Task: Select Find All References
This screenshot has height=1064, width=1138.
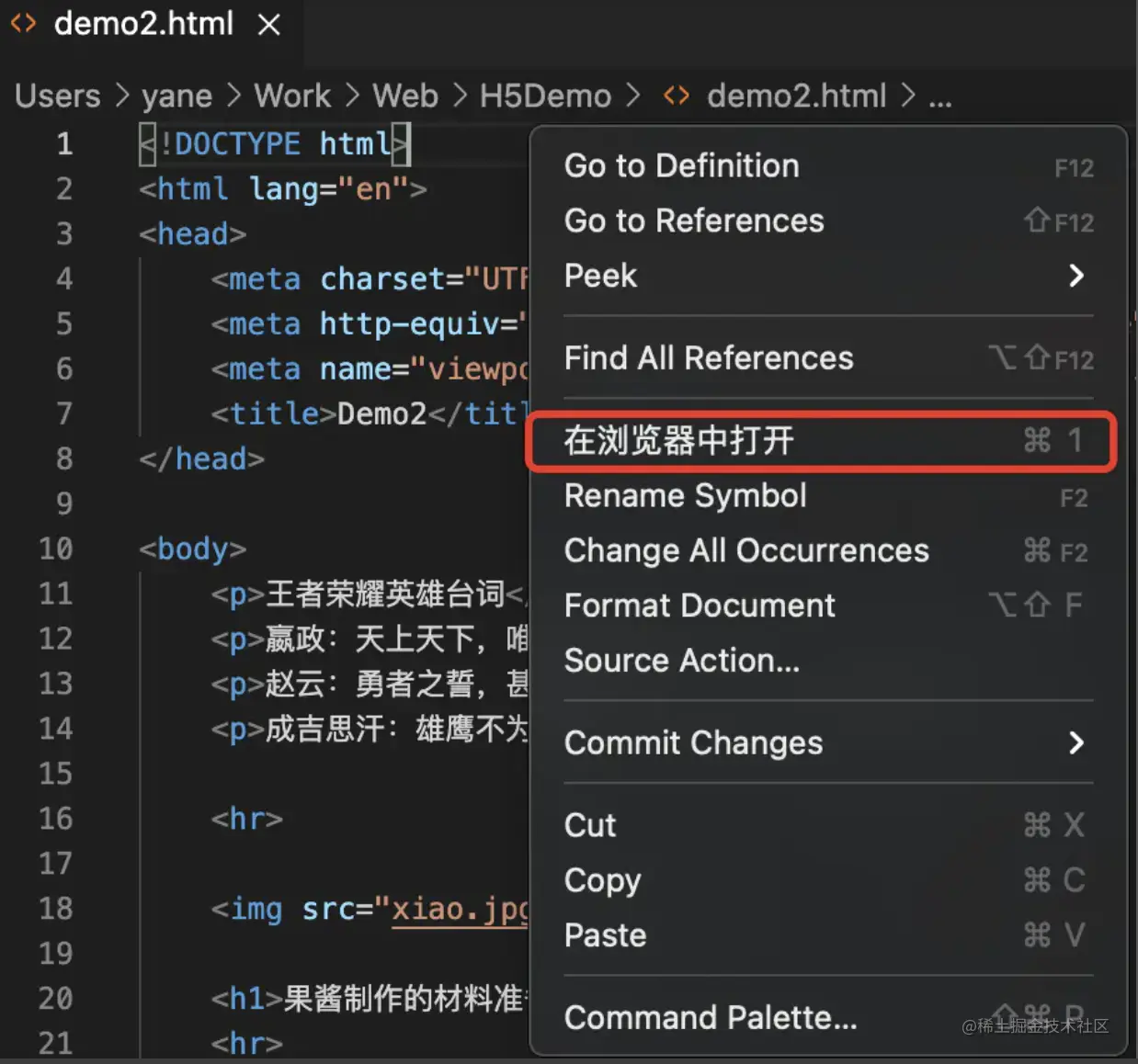Action: pyautogui.click(x=709, y=357)
